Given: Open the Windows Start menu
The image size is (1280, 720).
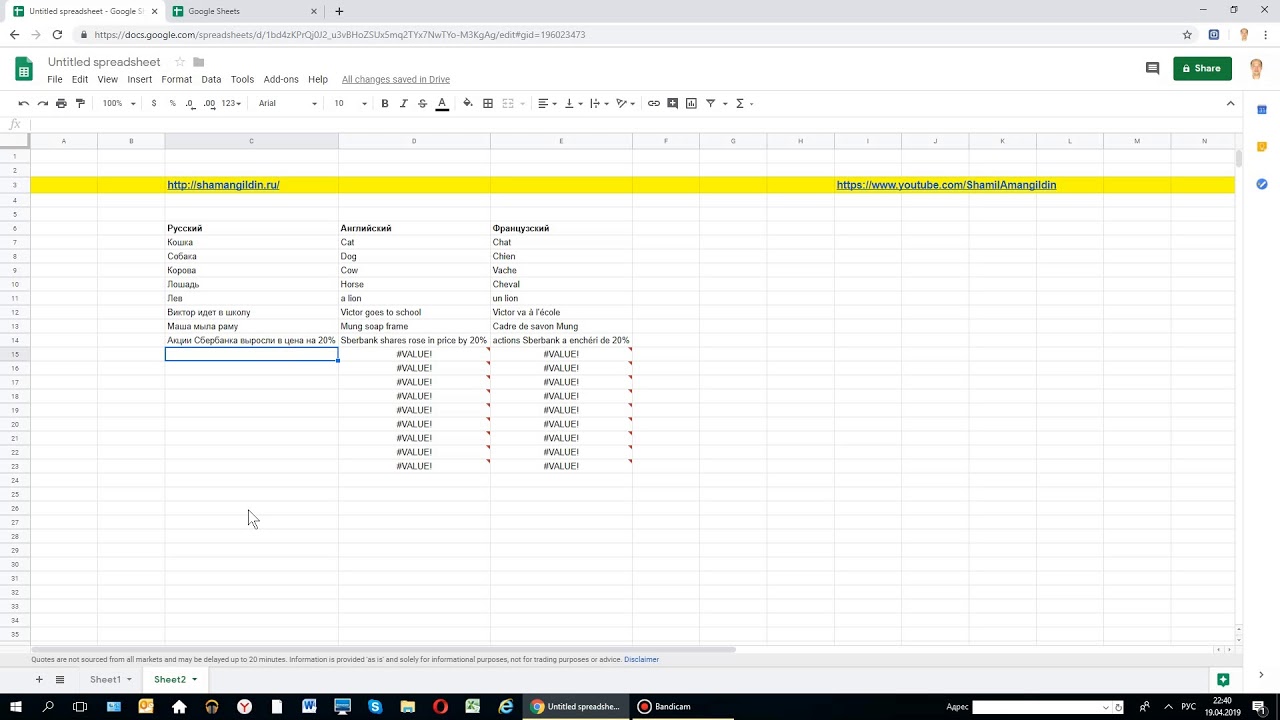Looking at the screenshot, I should [x=15, y=706].
